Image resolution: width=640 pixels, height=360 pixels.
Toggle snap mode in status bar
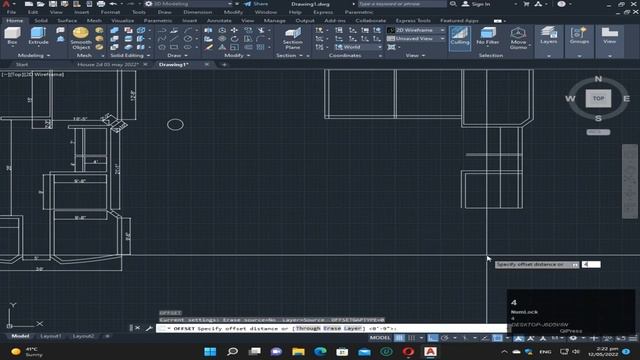412,338
